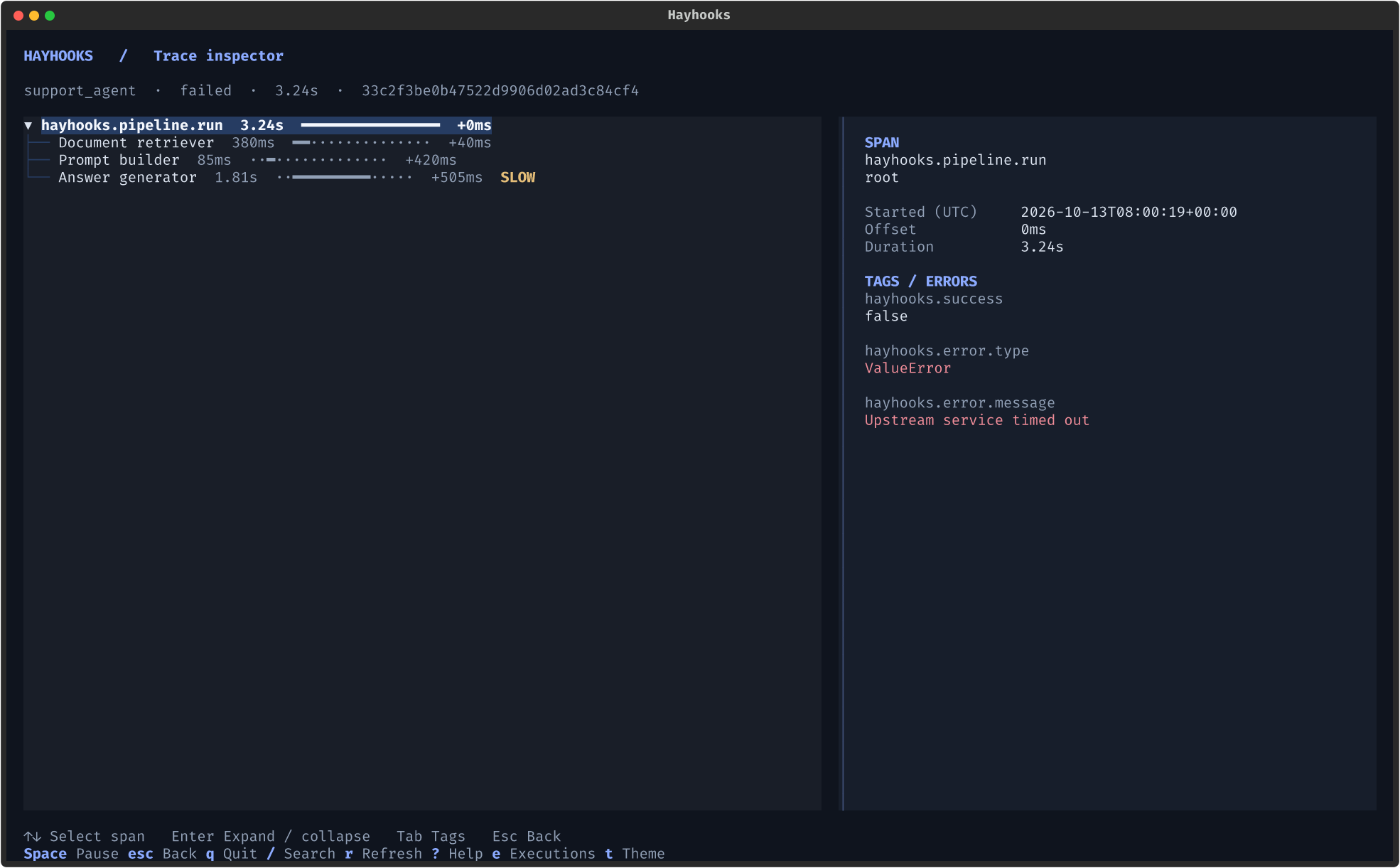Image resolution: width=1400 pixels, height=868 pixels.
Task: Click the Tab Tags hint
Action: tap(431, 837)
